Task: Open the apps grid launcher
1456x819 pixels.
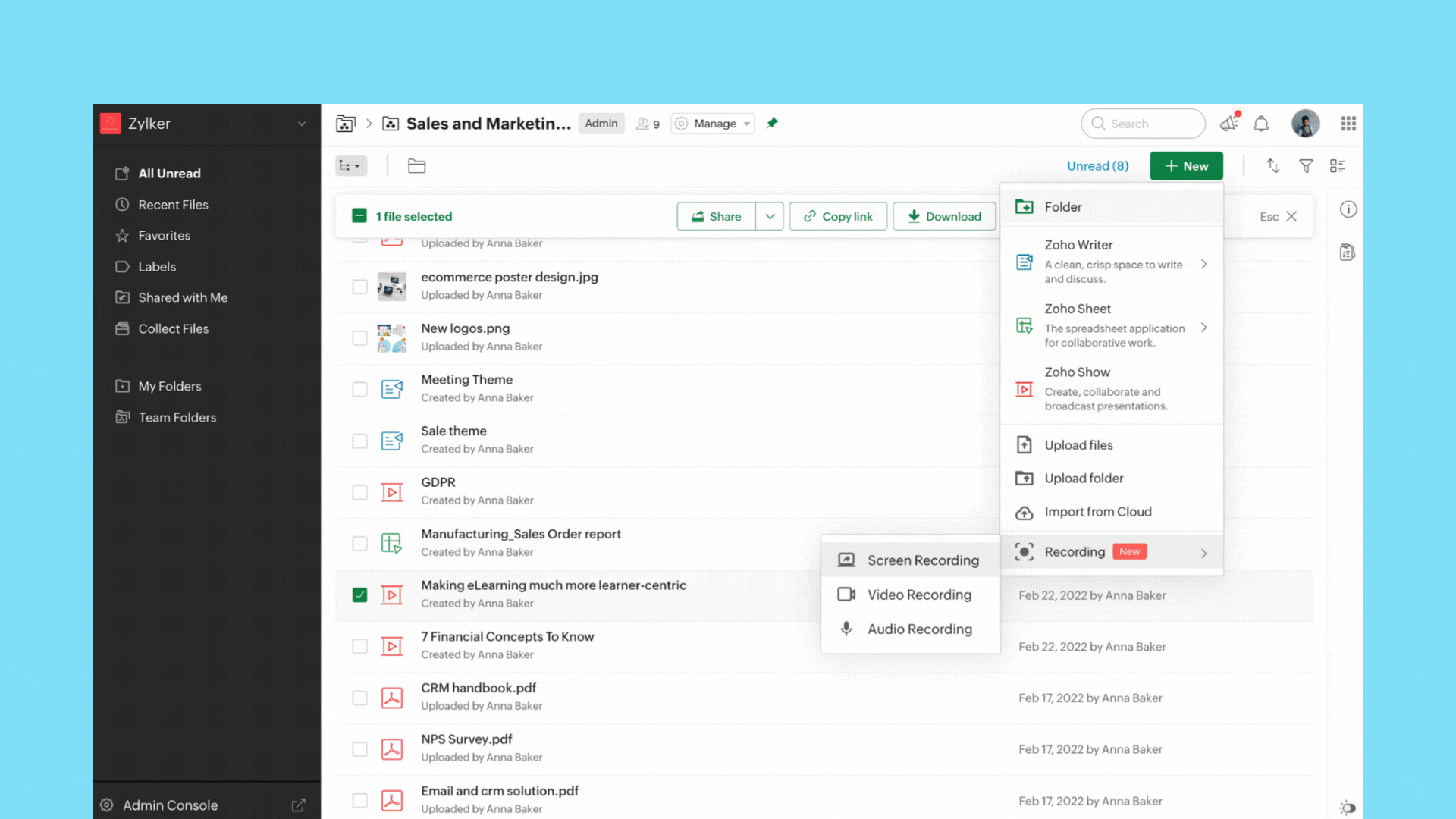Action: pos(1348,124)
